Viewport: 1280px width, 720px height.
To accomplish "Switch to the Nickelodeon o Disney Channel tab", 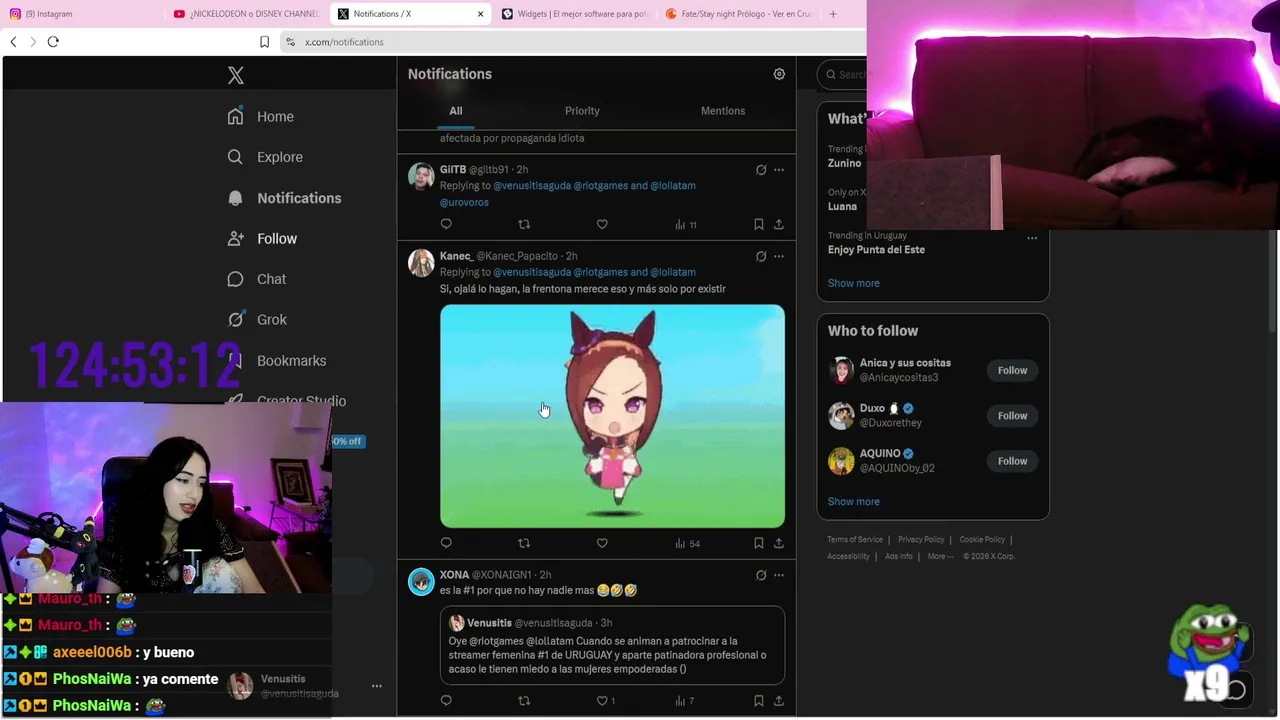I will (245, 14).
